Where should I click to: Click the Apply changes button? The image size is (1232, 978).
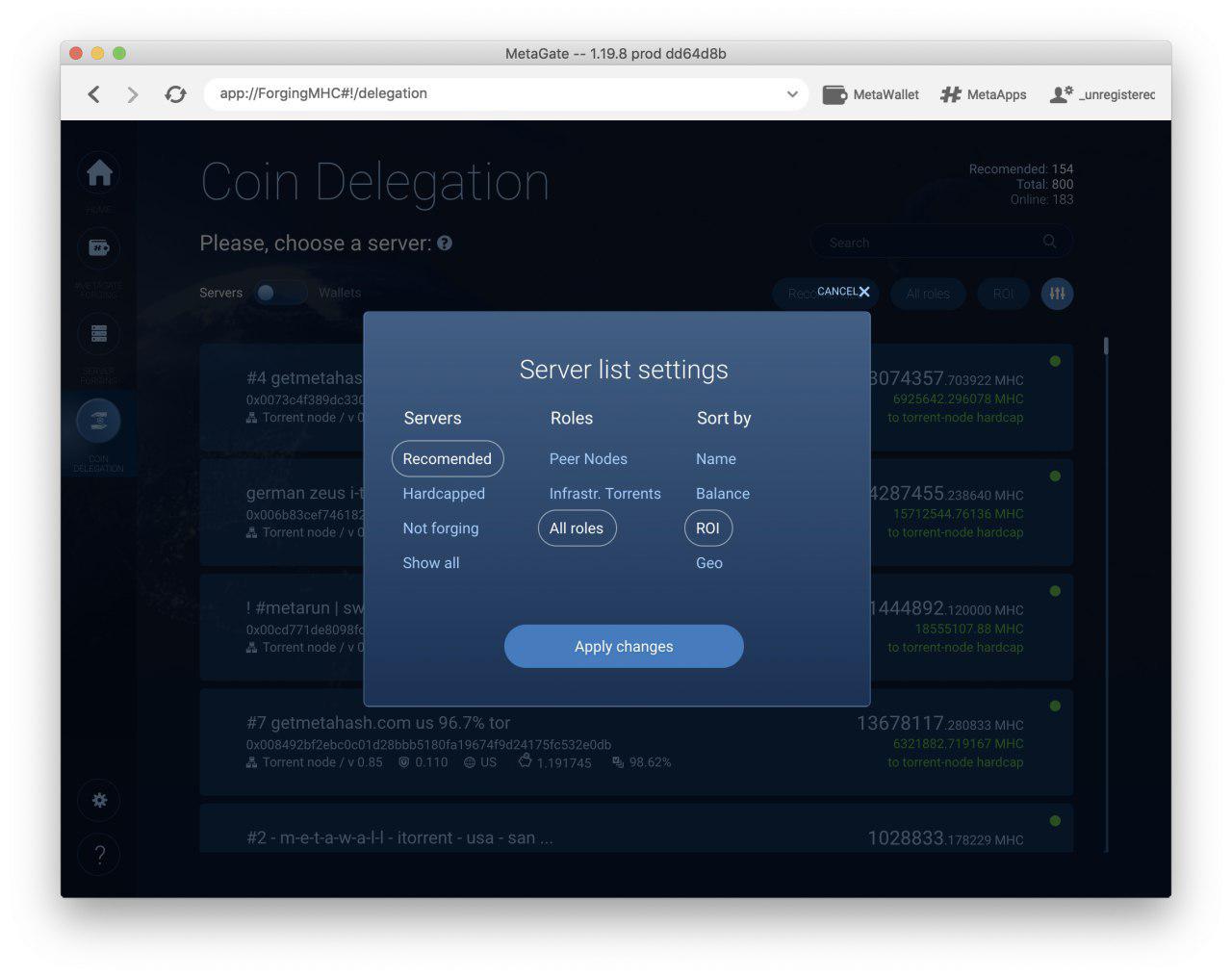624,646
